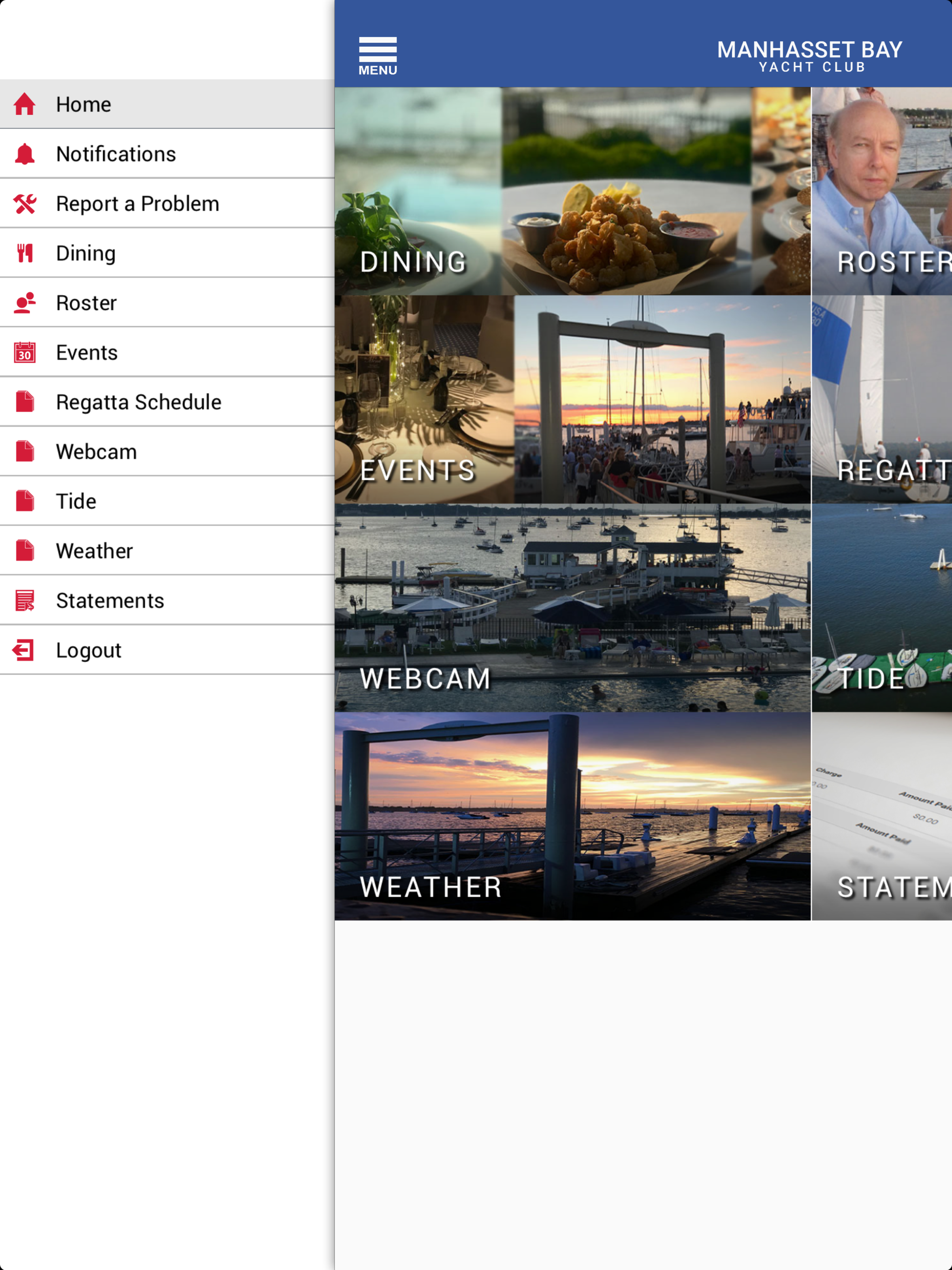Select Webcam in the side menu
952x1270 pixels.
pos(167,451)
